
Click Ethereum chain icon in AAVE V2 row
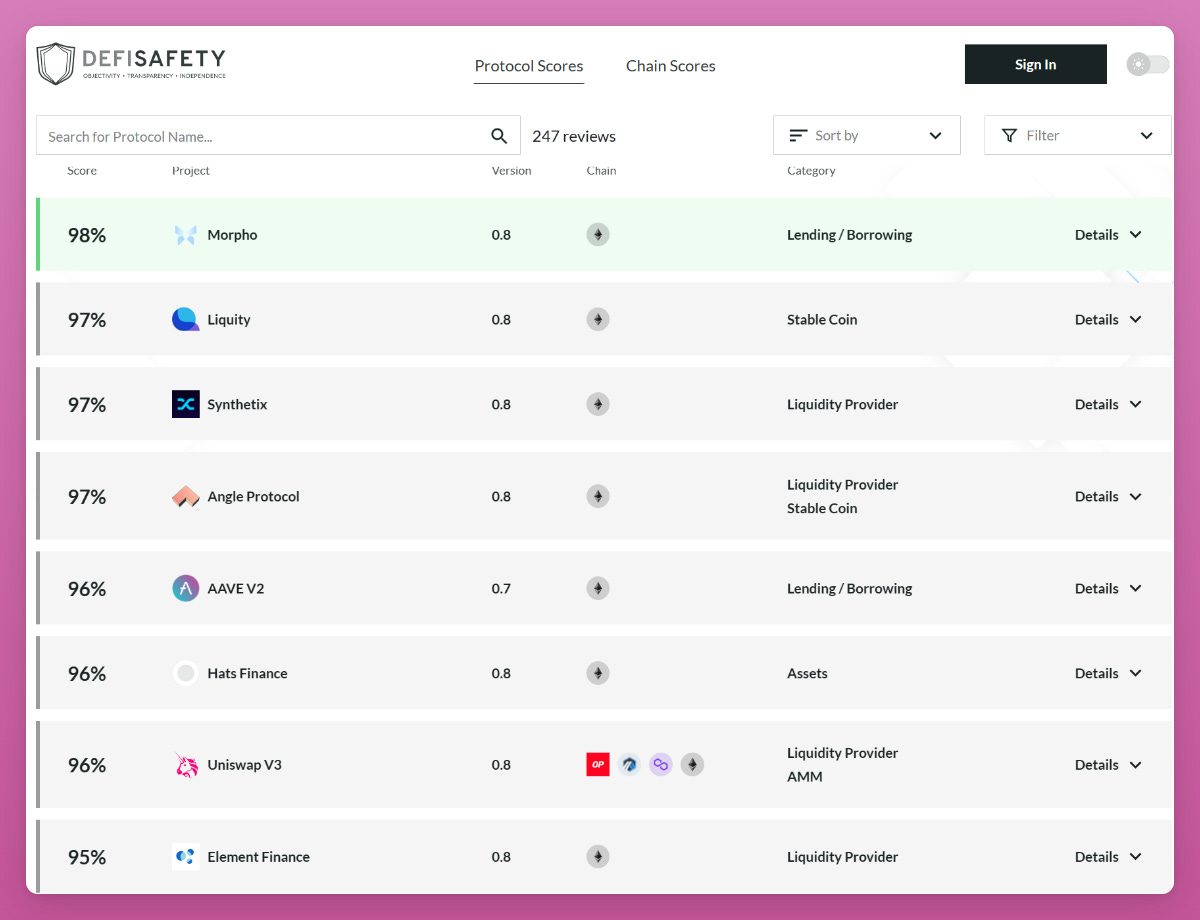pyautogui.click(x=598, y=588)
